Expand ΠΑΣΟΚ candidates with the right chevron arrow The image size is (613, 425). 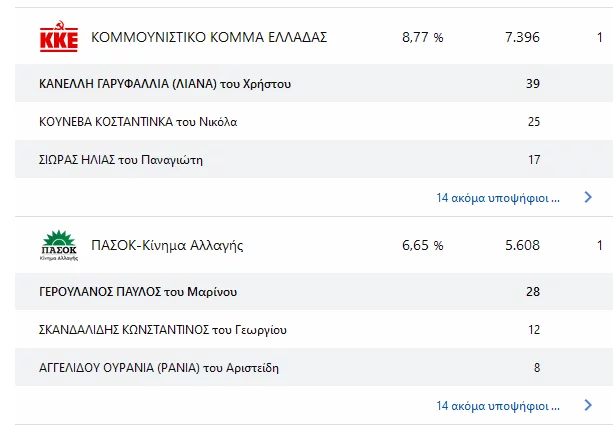click(x=588, y=406)
